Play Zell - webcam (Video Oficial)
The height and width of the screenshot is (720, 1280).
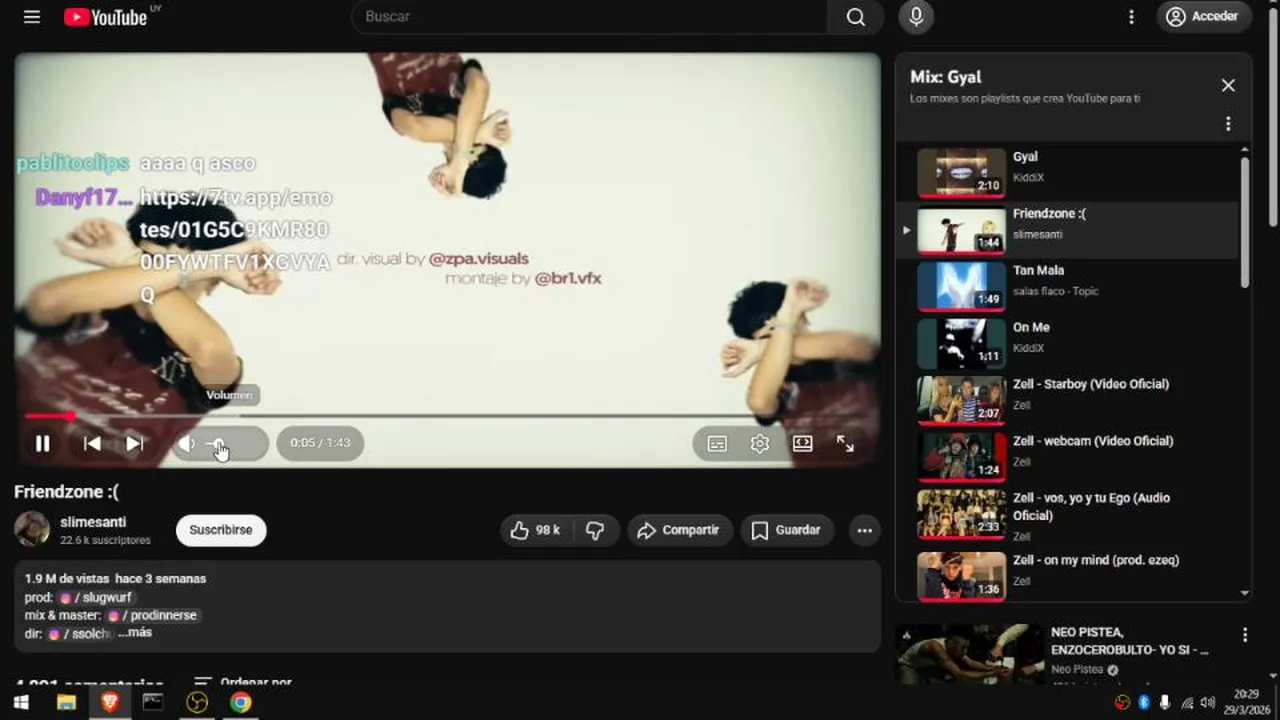1067,458
